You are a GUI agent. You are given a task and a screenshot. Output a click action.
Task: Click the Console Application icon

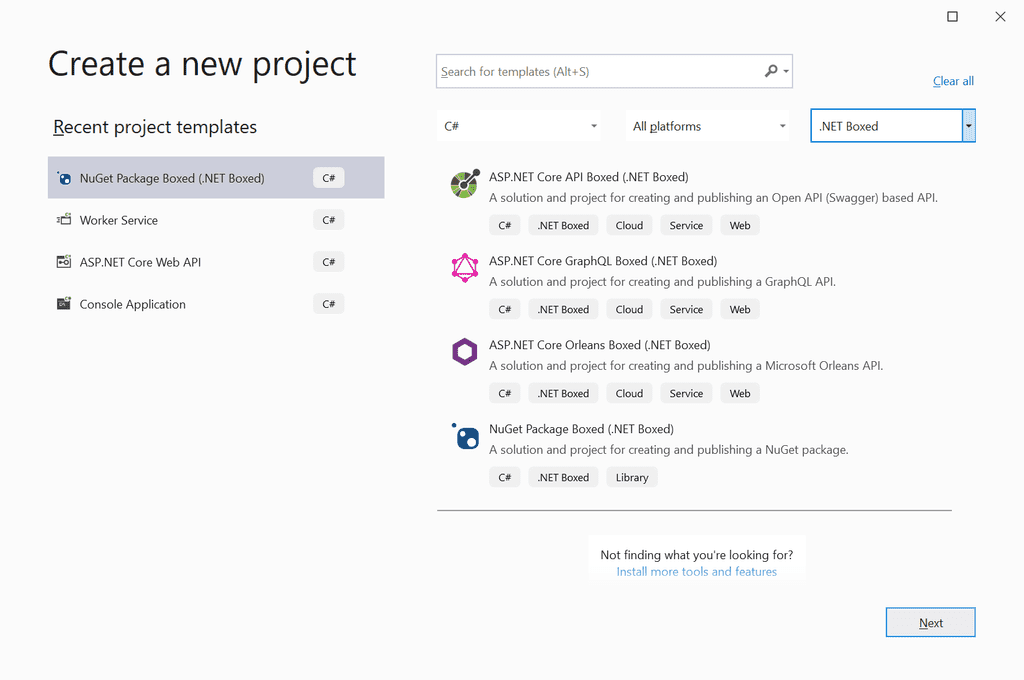click(62, 303)
